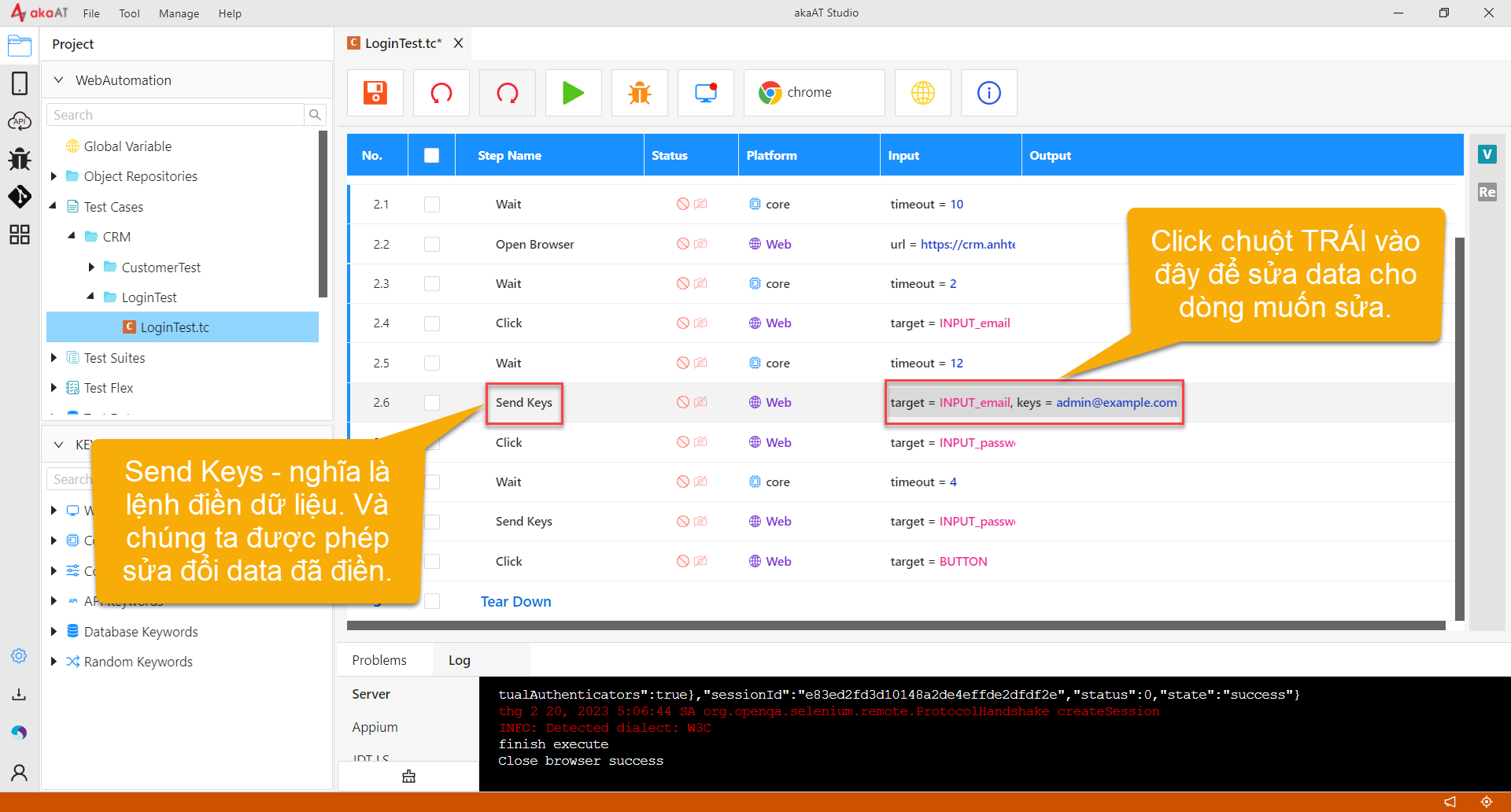
Task: Switch to the Problems tab
Action: point(379,660)
